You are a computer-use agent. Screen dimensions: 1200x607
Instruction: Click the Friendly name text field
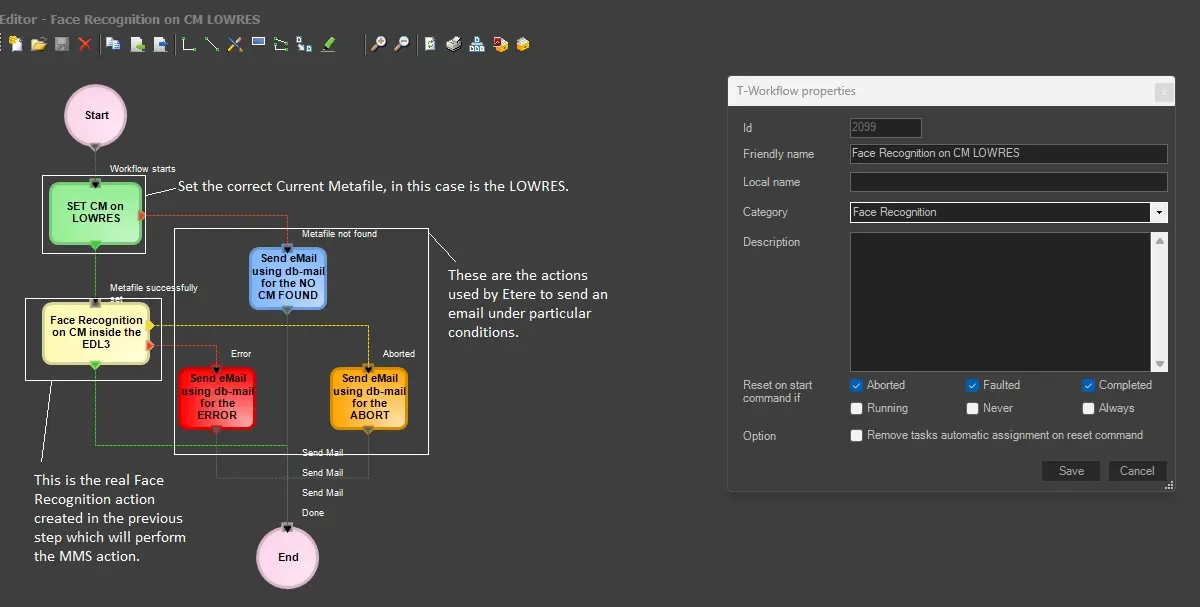point(1008,154)
